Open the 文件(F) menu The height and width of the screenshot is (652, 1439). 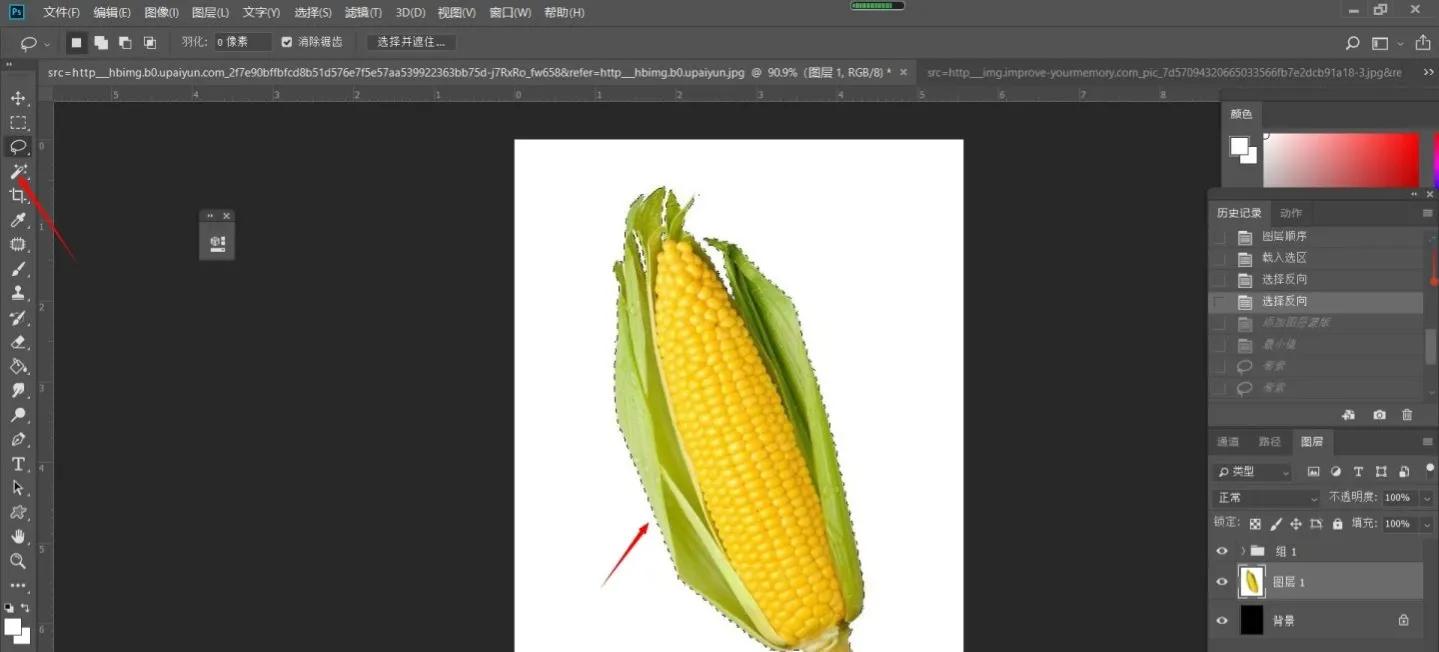[61, 12]
